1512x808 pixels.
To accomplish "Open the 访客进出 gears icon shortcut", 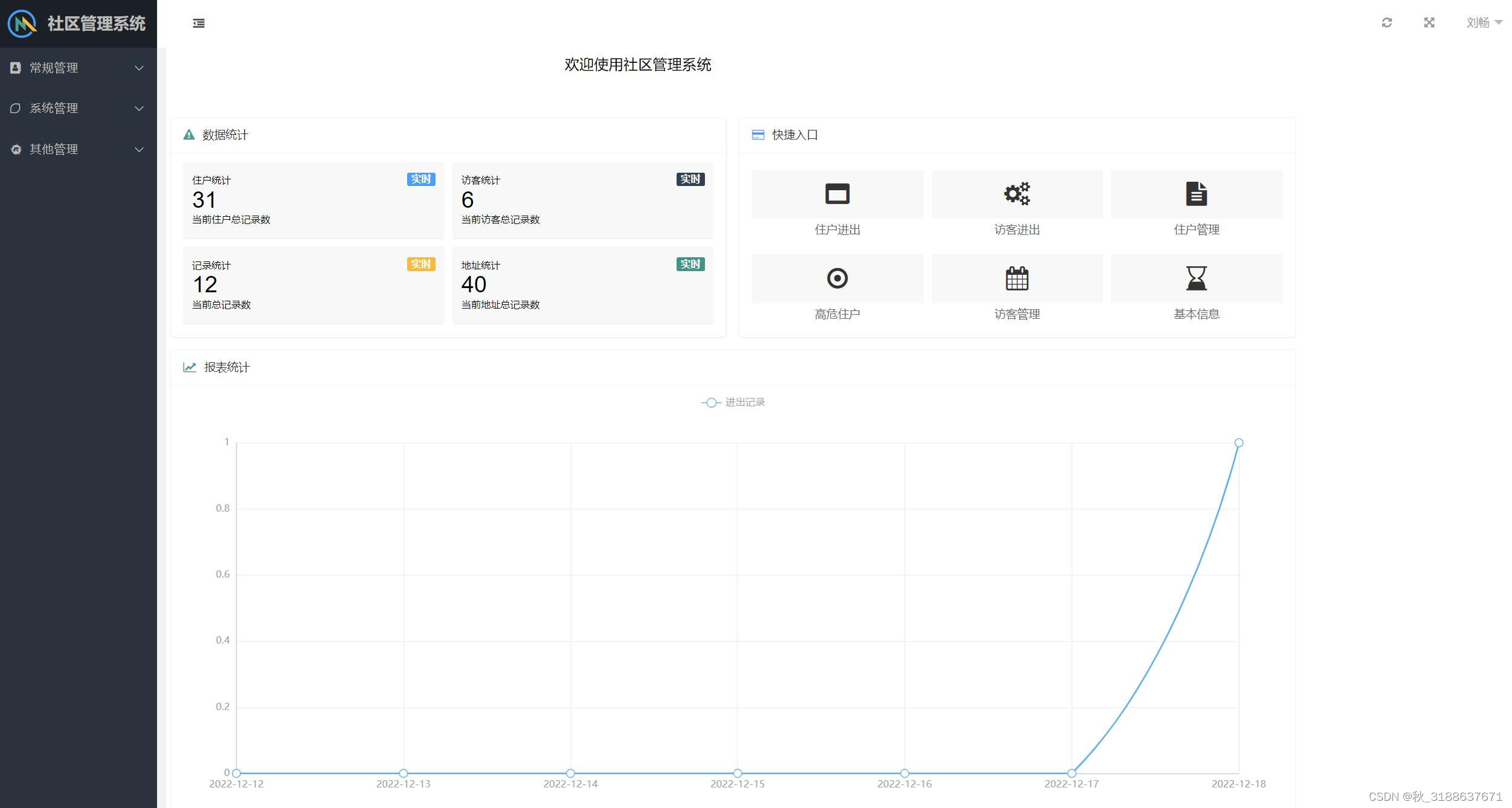I will [1017, 194].
